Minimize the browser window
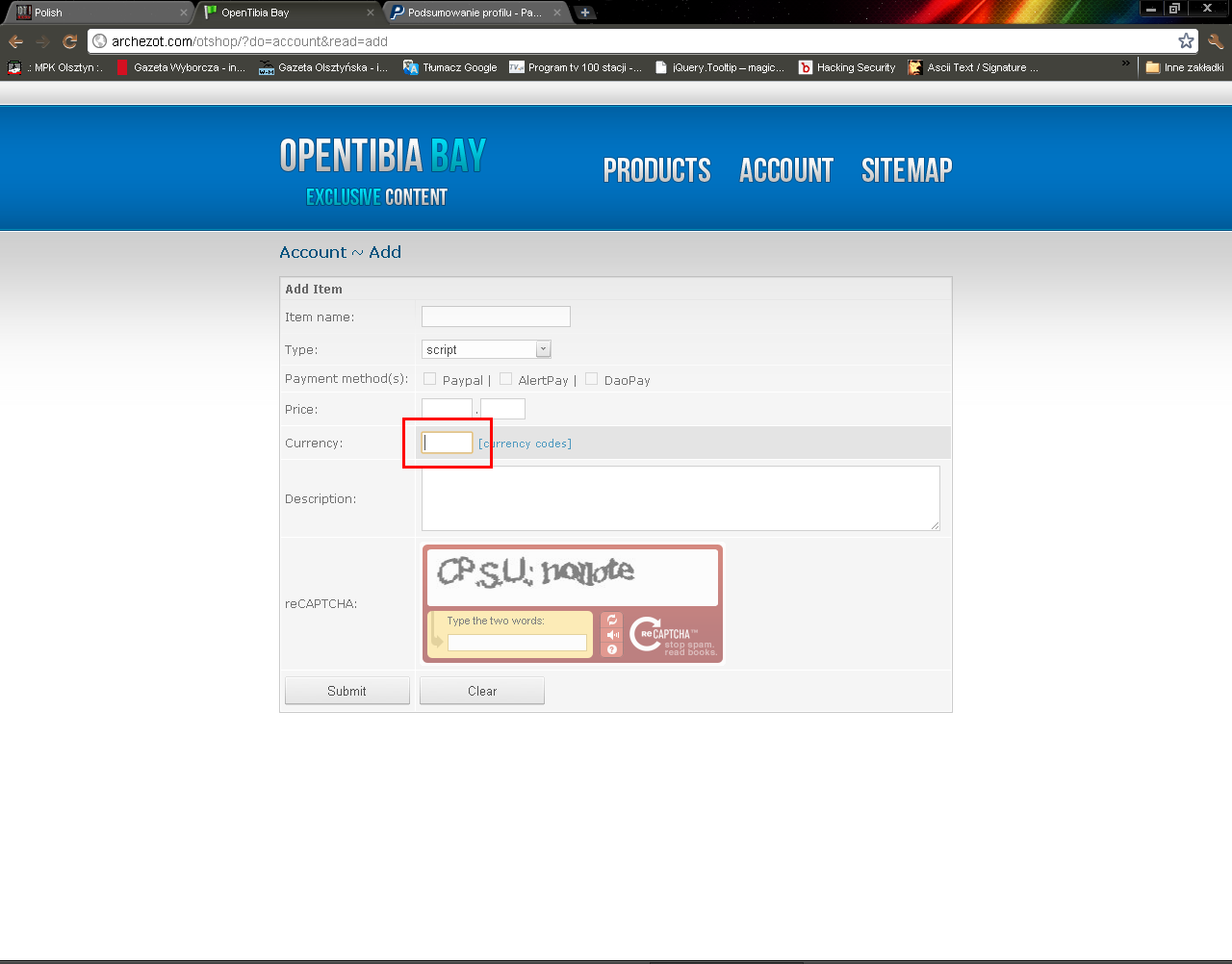The height and width of the screenshot is (964, 1232). [1151, 9]
